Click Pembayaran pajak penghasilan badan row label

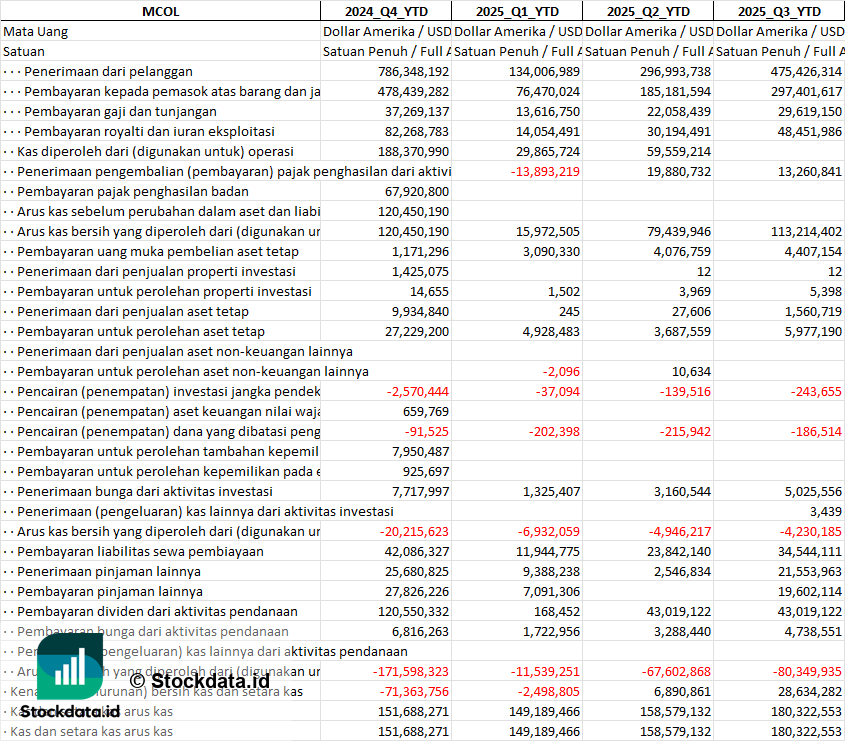coord(133,191)
